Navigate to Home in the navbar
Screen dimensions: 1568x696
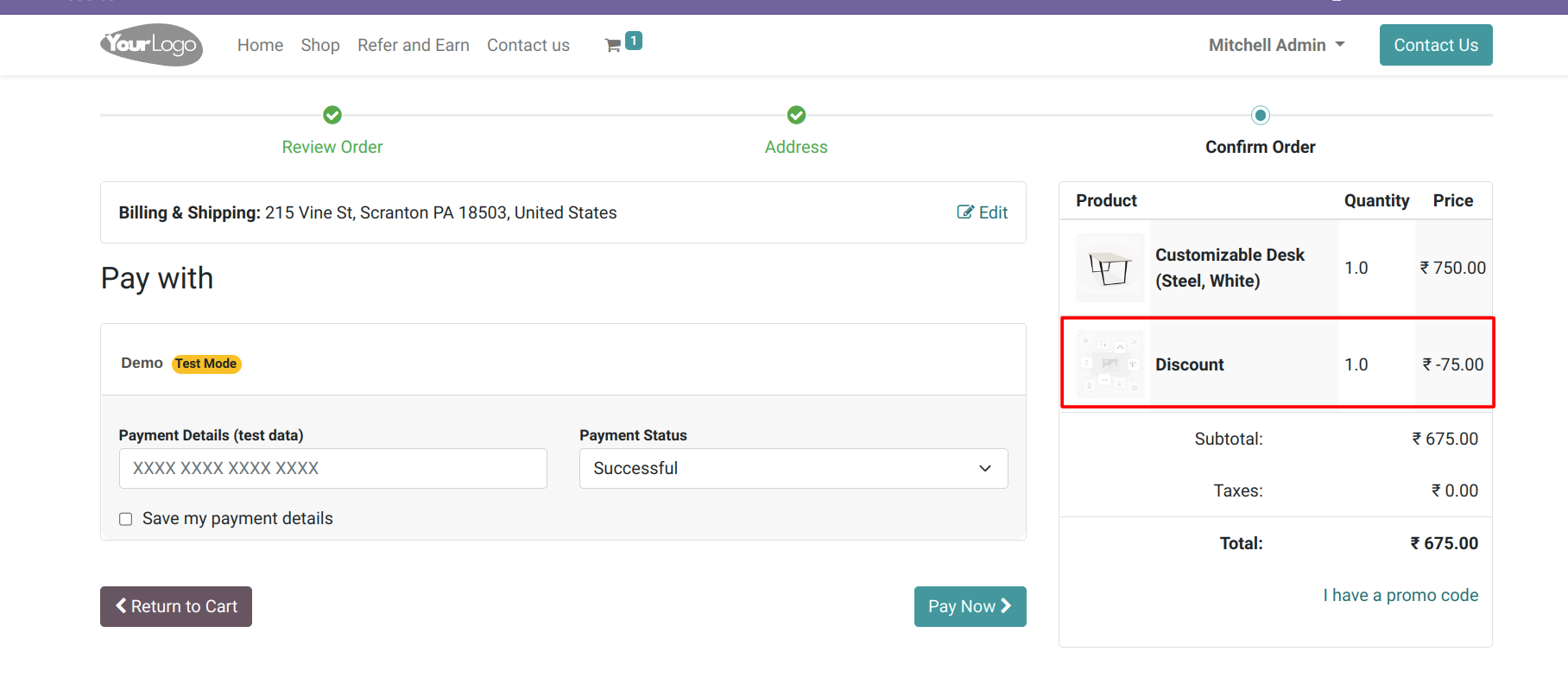[x=260, y=45]
